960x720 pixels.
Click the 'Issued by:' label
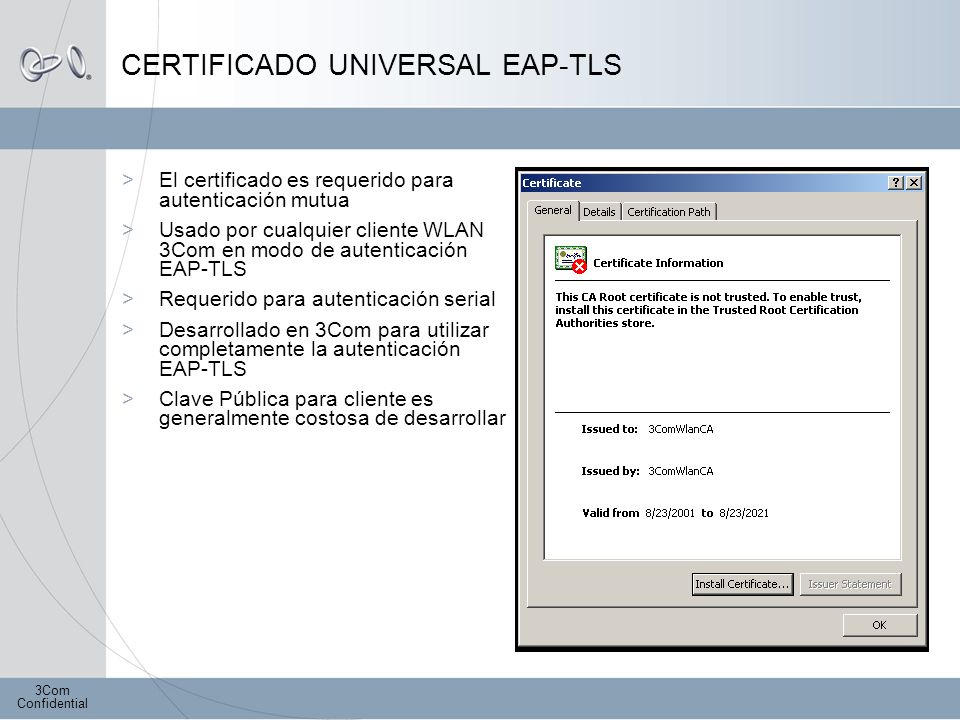tap(610, 471)
